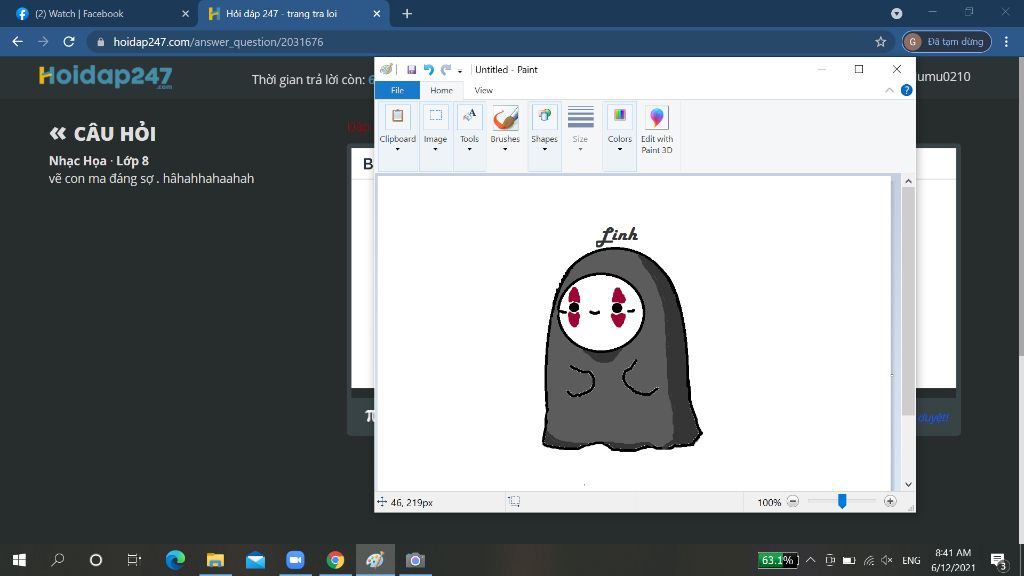Click the Chrome profile Đã tạm dừng button
The width and height of the screenshot is (1024, 576).
tap(947, 42)
